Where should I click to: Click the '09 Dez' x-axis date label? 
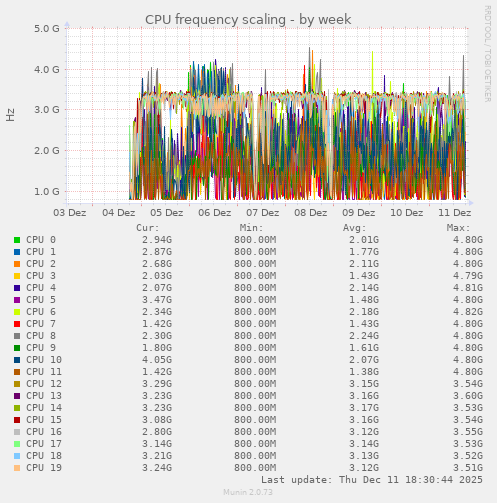pos(359,213)
